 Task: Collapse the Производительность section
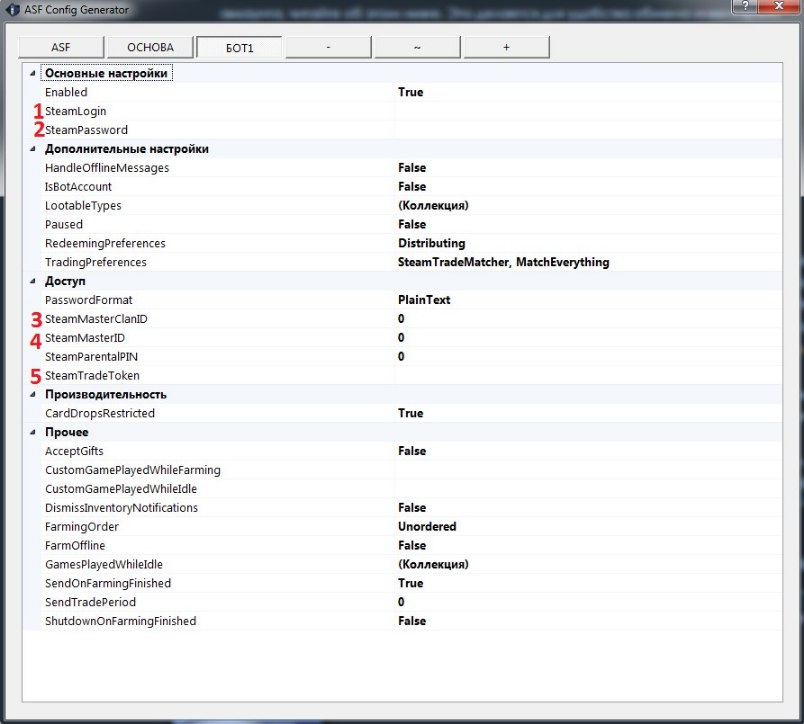[33, 394]
